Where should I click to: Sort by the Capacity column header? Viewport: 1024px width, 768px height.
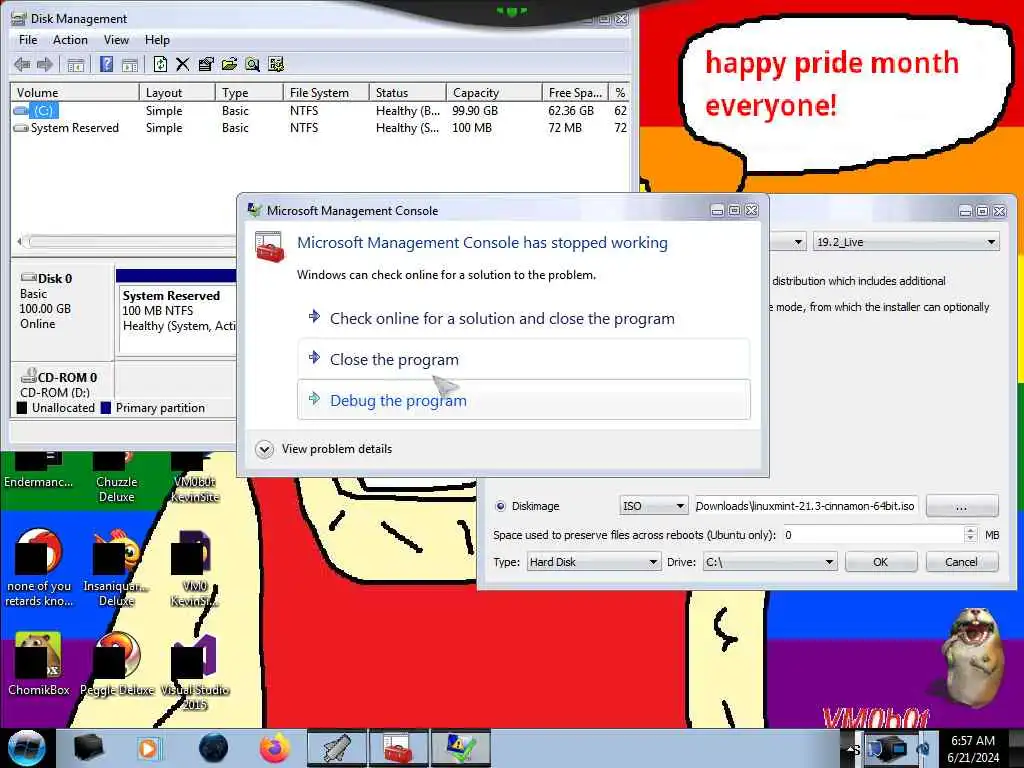[x=494, y=93]
